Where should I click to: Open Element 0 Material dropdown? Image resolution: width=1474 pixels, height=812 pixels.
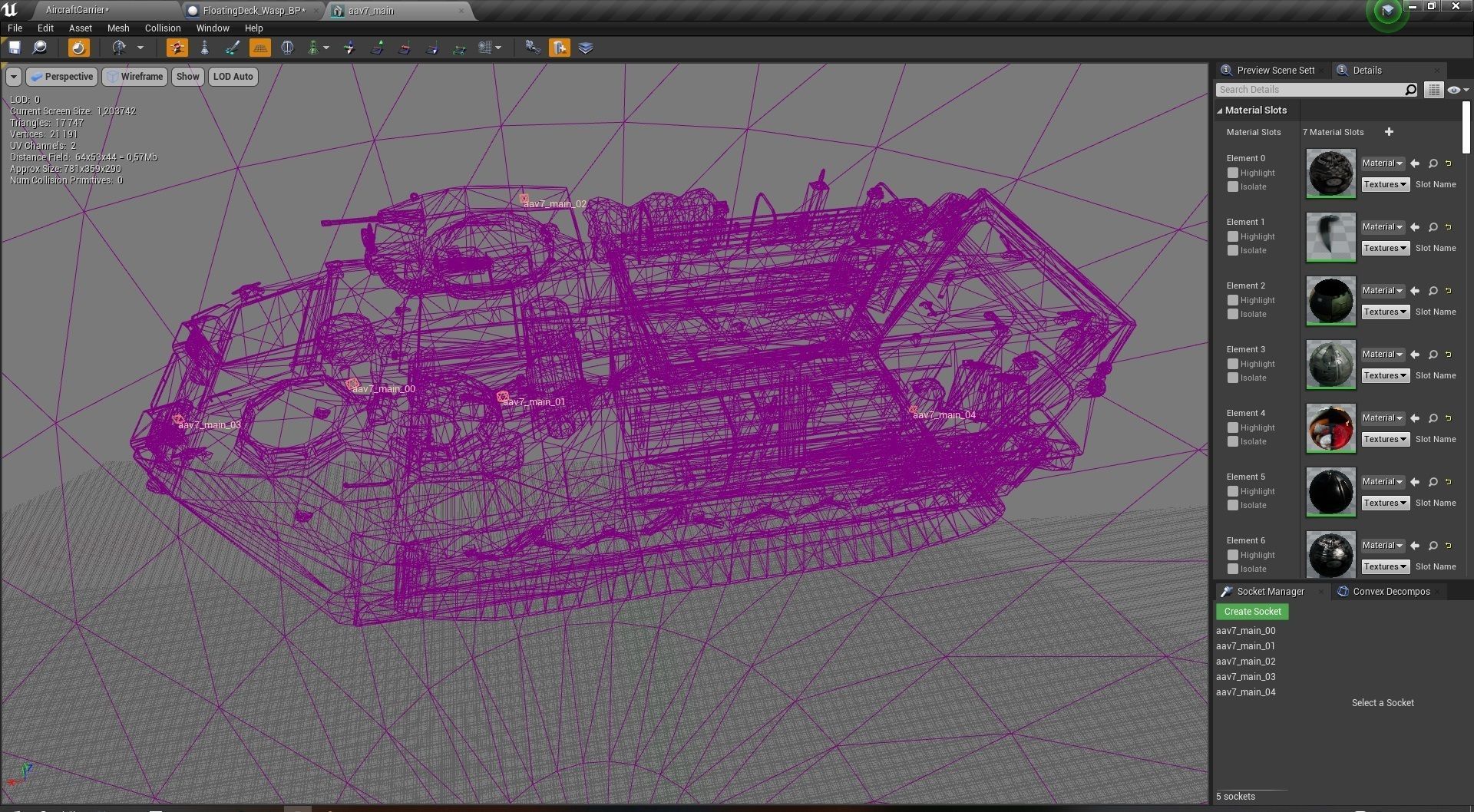(1383, 163)
